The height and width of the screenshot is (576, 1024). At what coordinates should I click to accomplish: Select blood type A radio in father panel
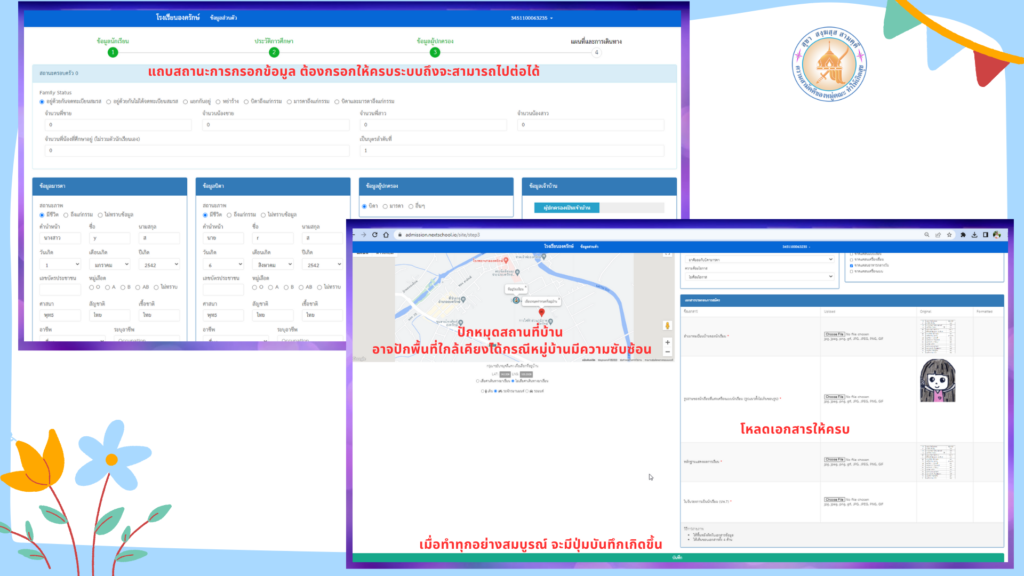[x=270, y=287]
